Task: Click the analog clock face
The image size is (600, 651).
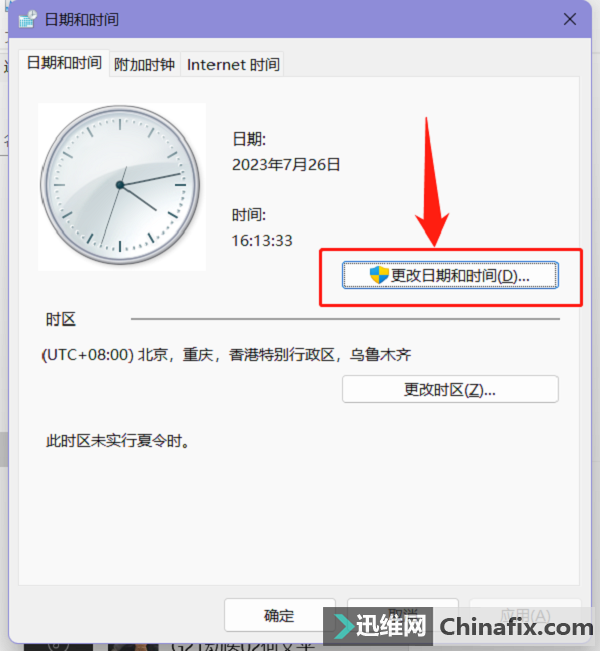Action: pos(120,185)
